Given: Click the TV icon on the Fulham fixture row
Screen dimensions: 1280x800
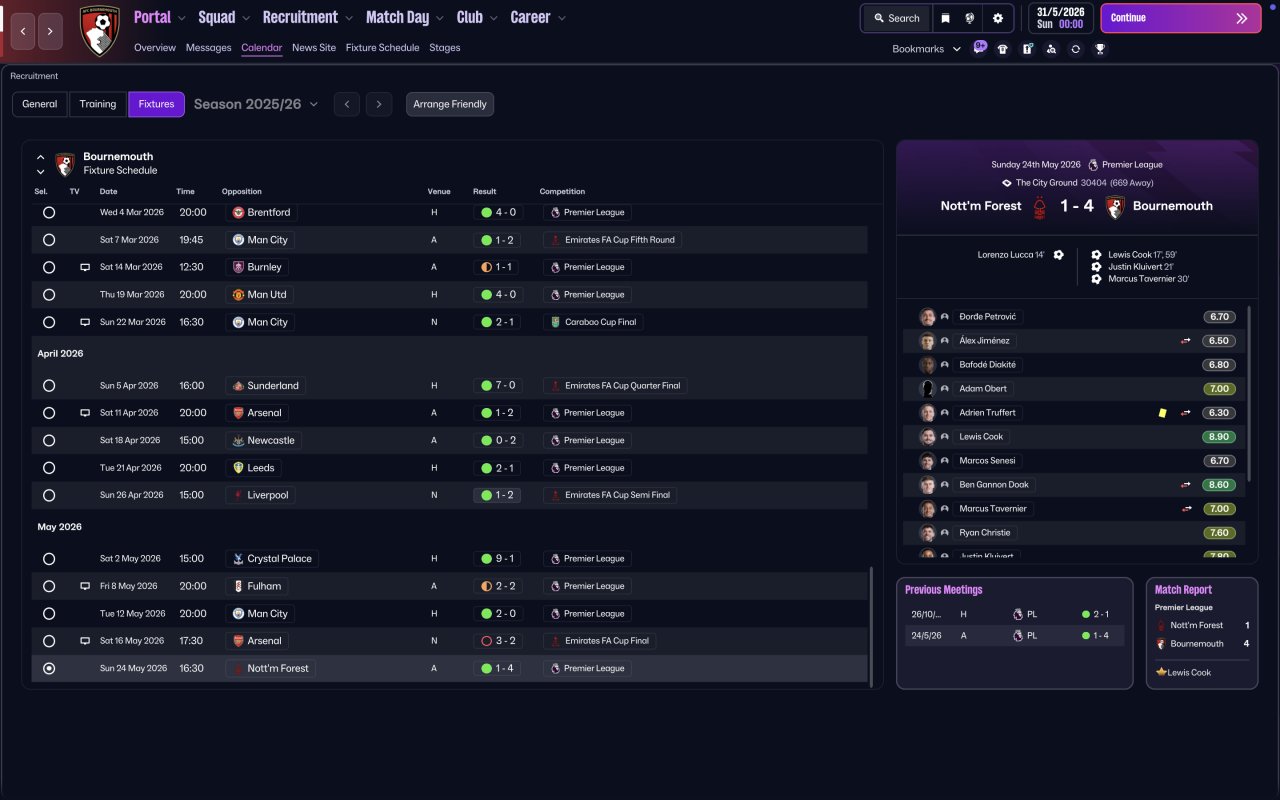Looking at the screenshot, I should [85, 587].
